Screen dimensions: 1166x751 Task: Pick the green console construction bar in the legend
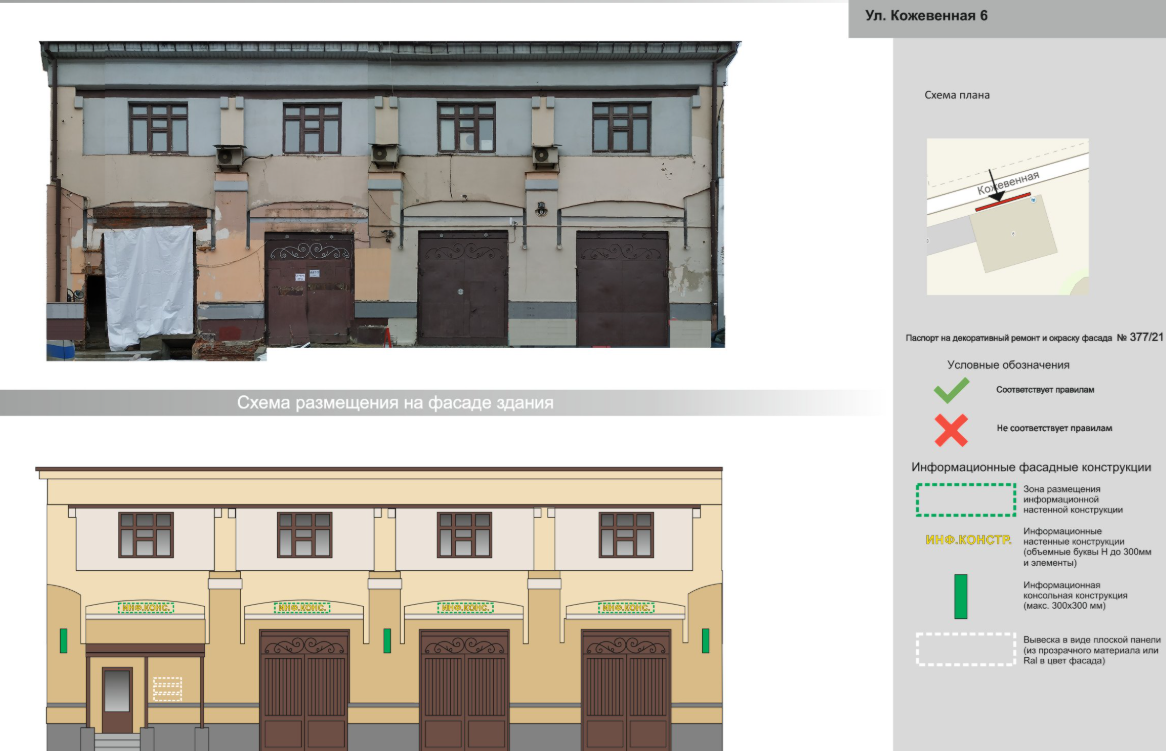coord(961,597)
